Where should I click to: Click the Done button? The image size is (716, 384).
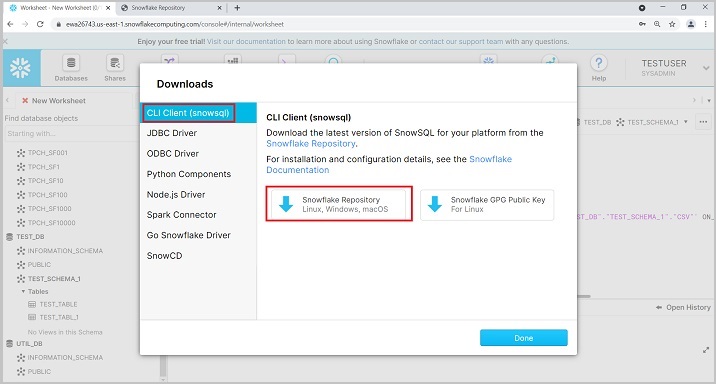coord(523,338)
